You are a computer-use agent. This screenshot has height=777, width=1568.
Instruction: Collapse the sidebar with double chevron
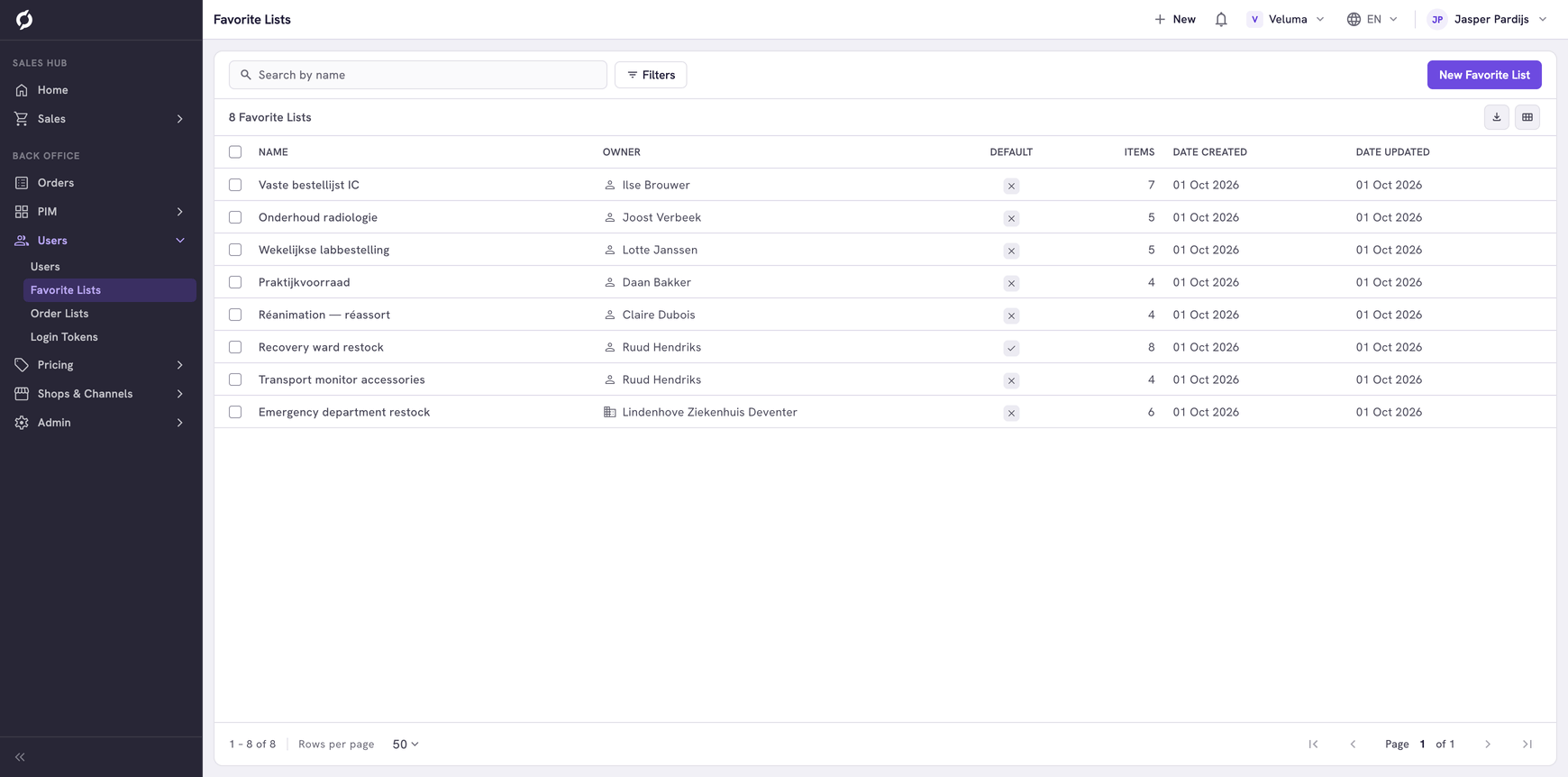(x=20, y=757)
